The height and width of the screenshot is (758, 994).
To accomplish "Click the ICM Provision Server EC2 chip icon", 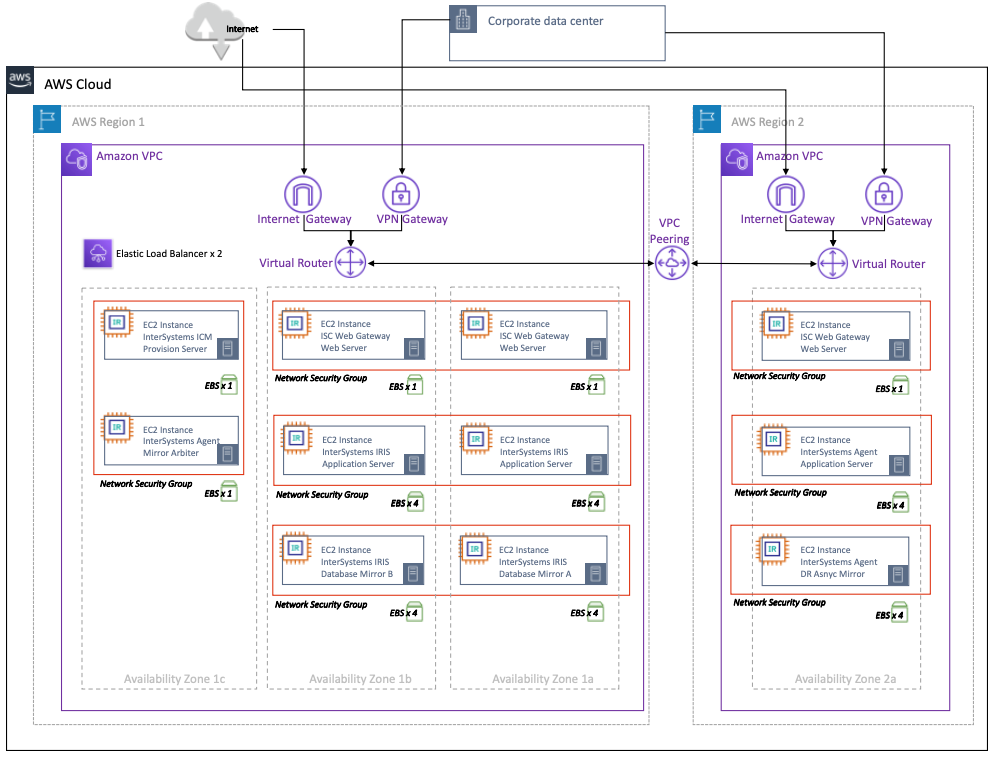I will click(117, 322).
